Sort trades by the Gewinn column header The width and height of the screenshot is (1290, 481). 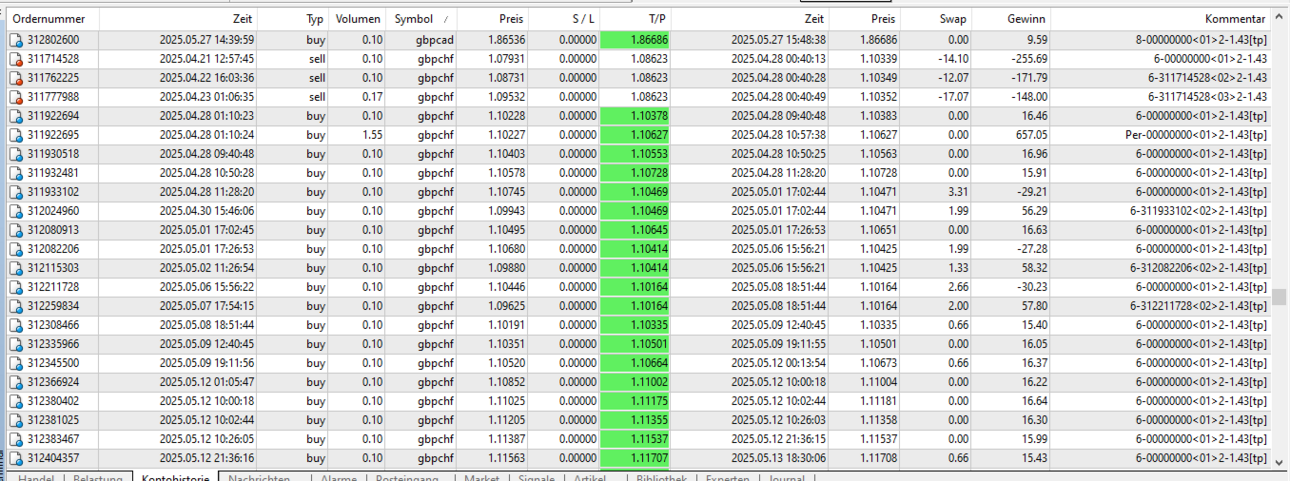coord(1013,19)
